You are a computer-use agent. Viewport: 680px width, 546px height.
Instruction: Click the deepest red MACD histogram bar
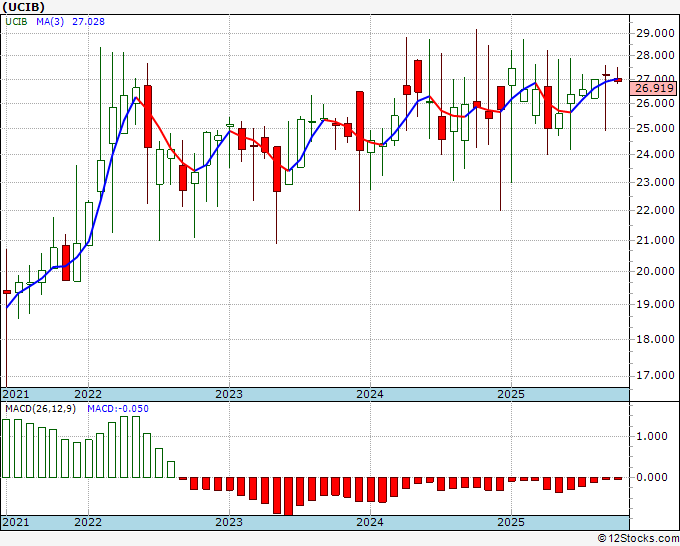[288, 496]
